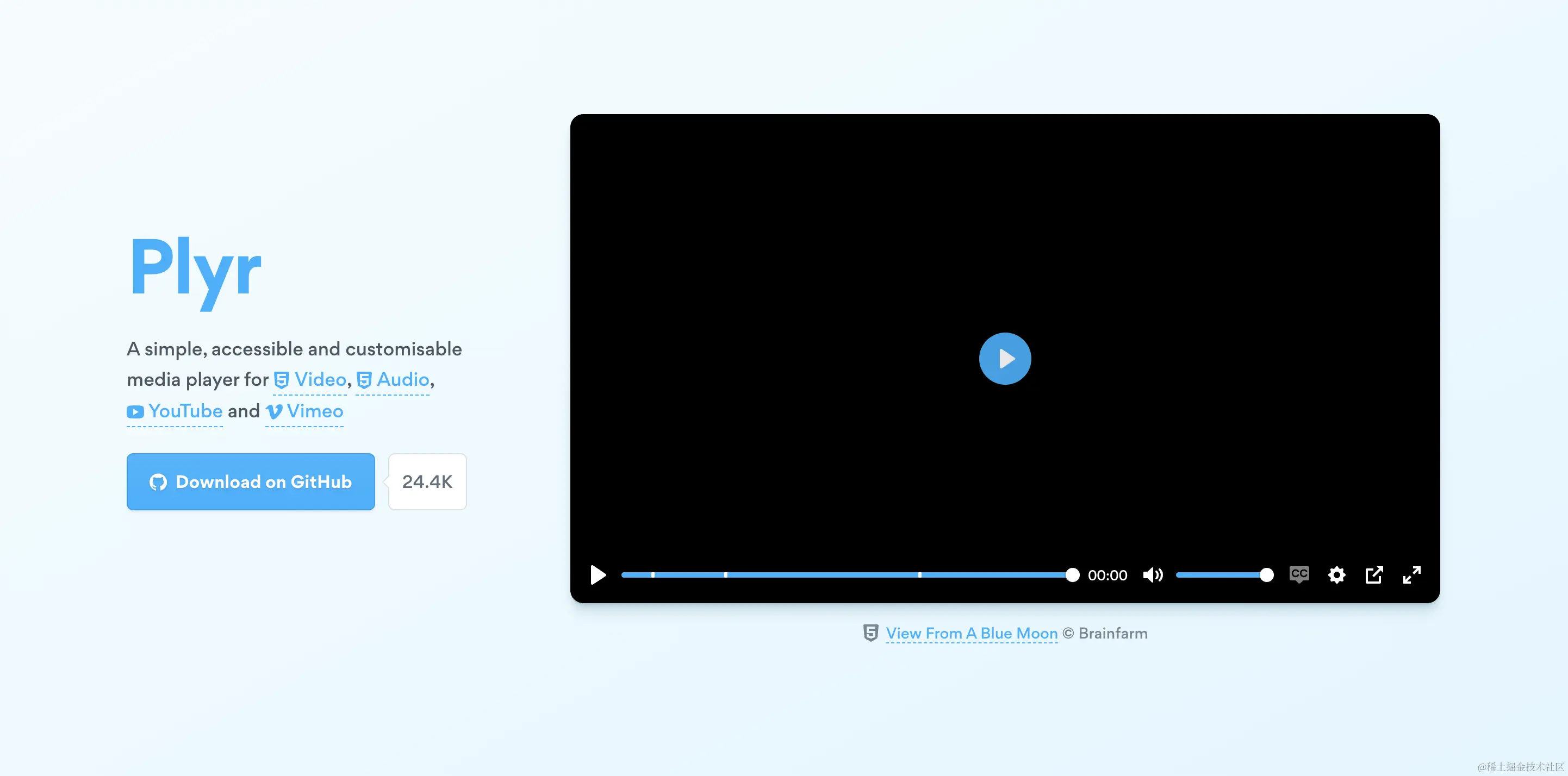
Task: Click Download on GitHub button
Action: pyautogui.click(x=251, y=481)
